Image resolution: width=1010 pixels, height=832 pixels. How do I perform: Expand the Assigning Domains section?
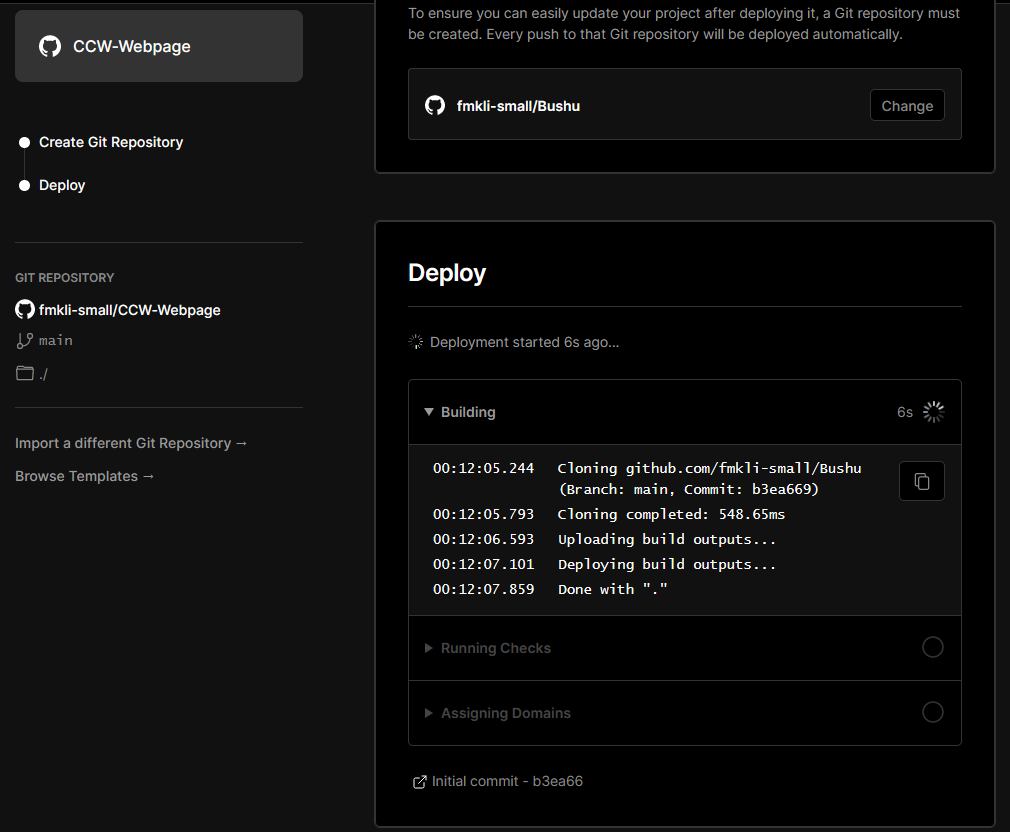(428, 713)
